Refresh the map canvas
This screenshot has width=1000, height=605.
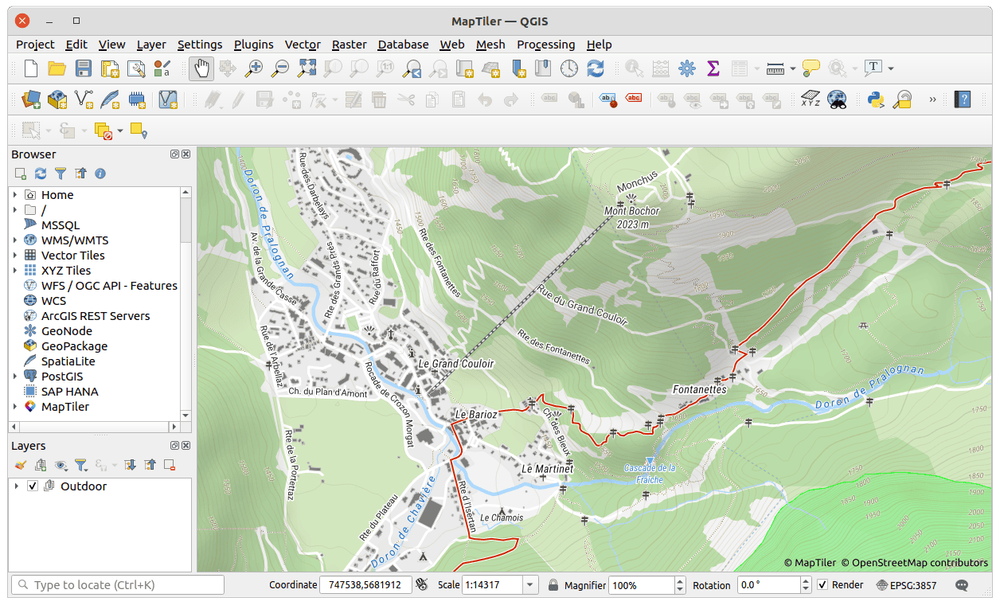(594, 68)
